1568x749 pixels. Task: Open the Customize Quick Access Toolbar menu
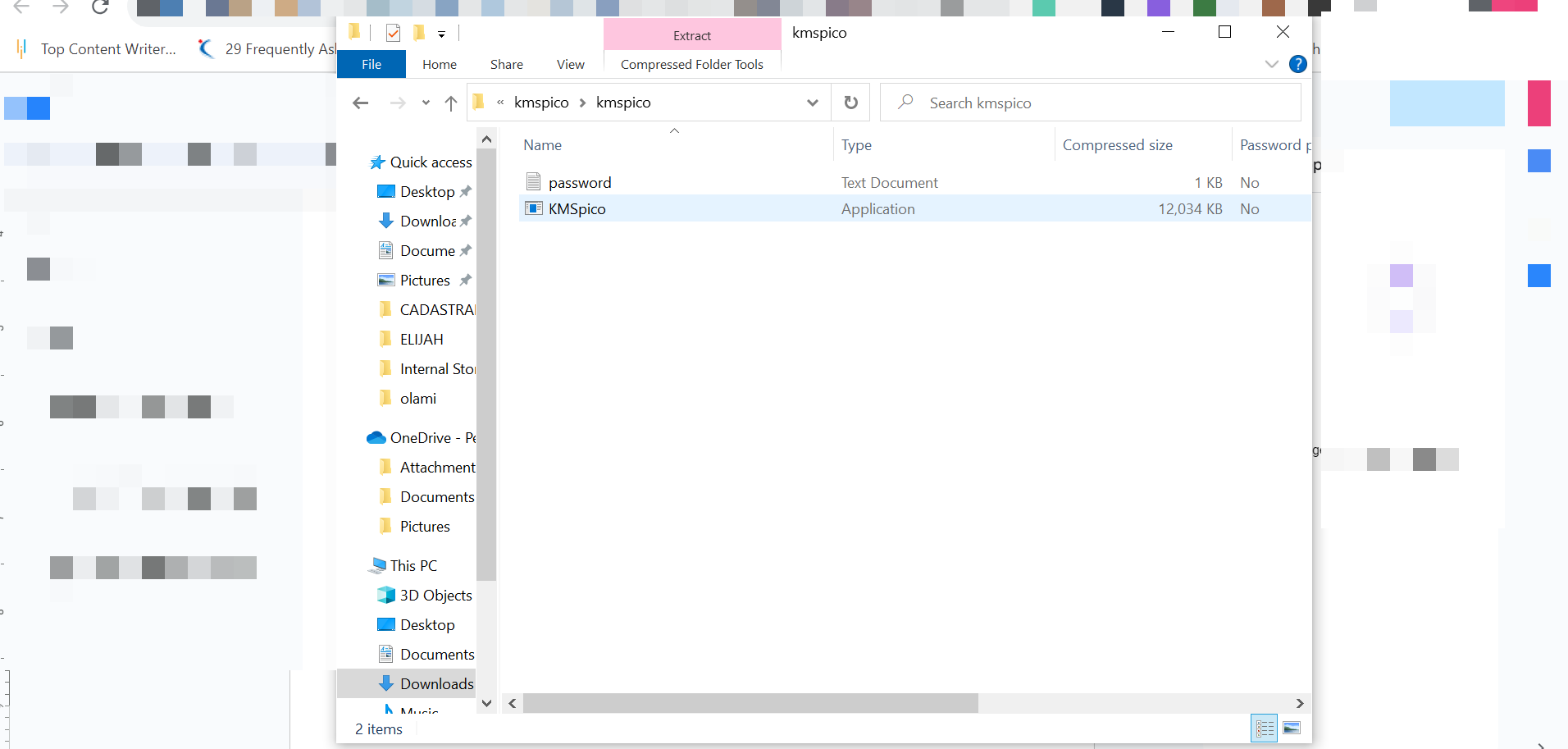pyautogui.click(x=441, y=34)
